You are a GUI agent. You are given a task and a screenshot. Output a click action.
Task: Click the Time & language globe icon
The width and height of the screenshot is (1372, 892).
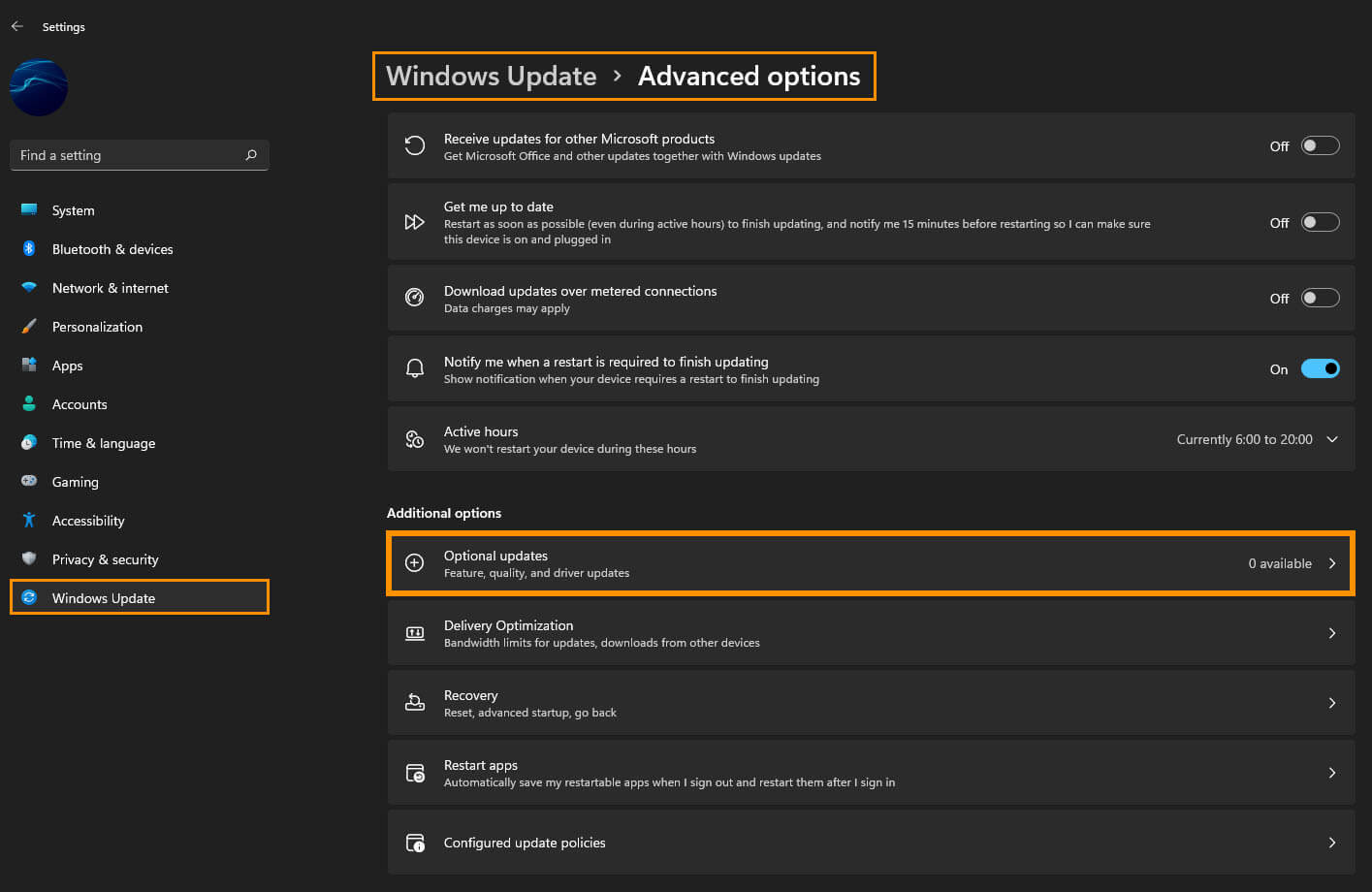point(29,442)
